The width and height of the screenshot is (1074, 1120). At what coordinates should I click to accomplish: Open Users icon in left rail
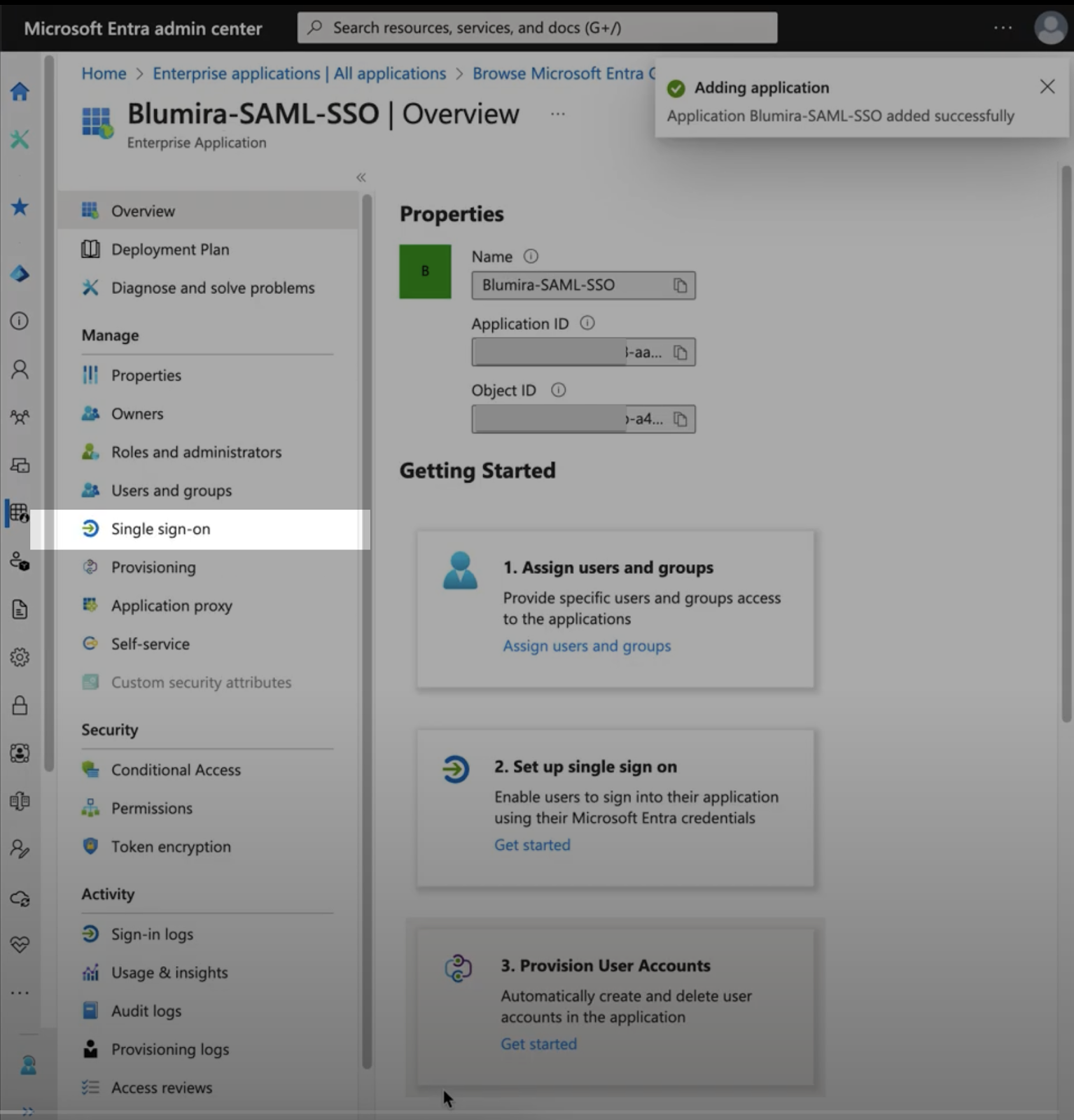coord(20,369)
